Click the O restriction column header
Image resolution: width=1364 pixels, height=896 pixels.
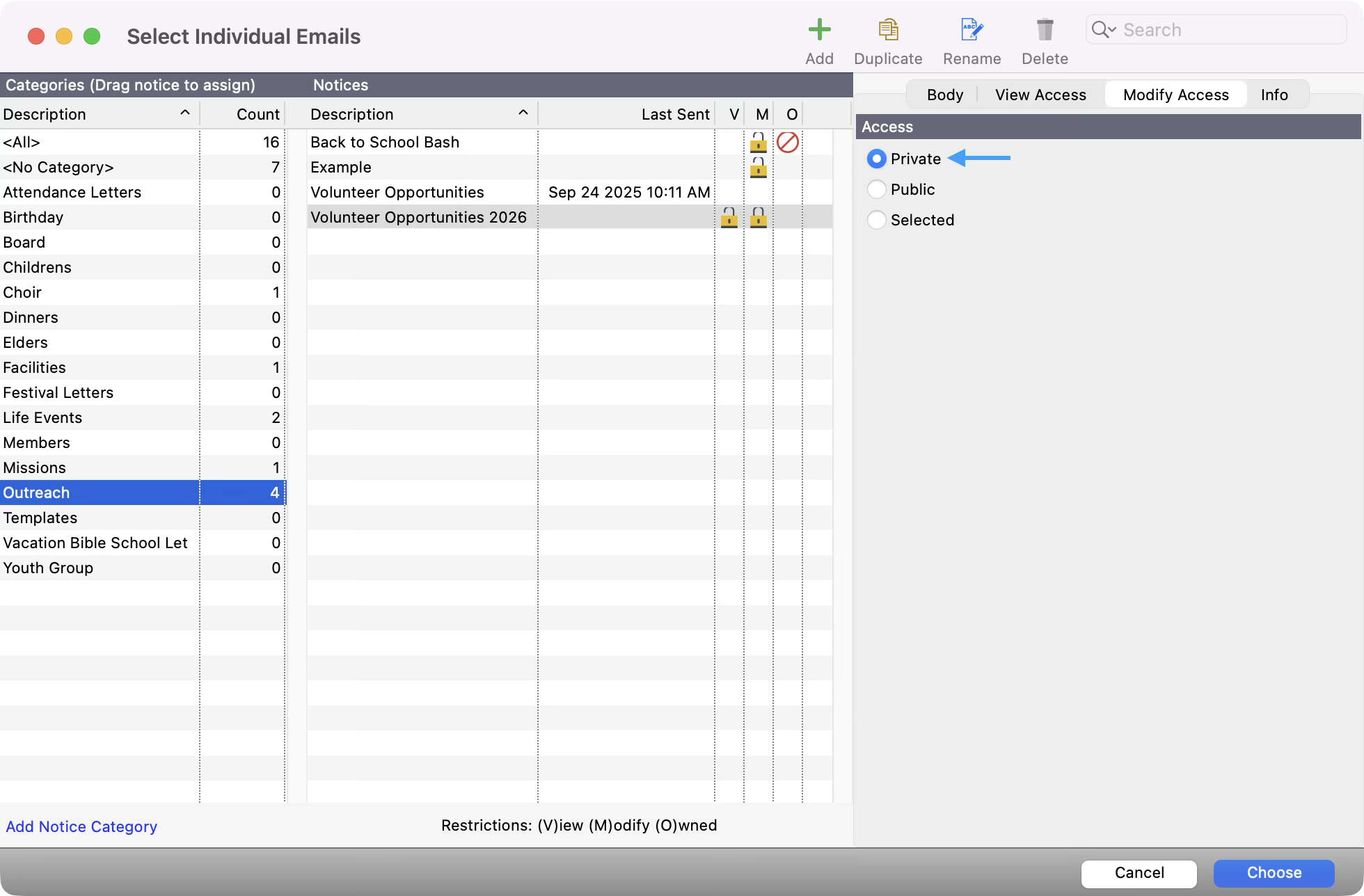point(788,115)
